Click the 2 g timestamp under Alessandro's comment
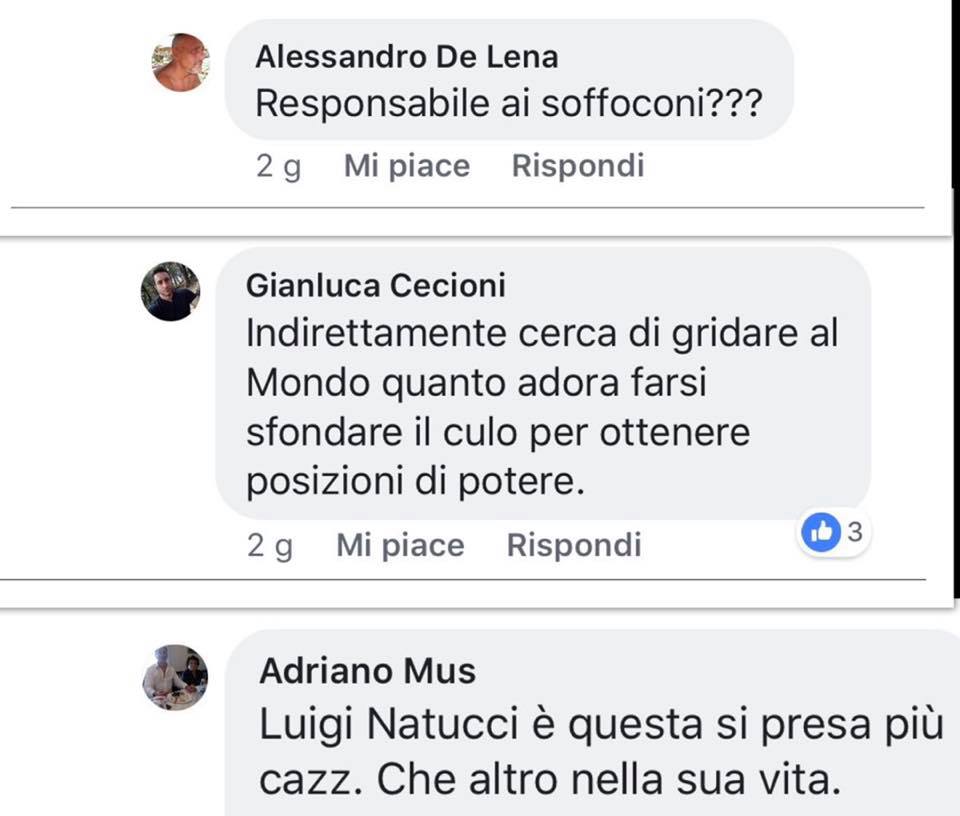960x816 pixels. (279, 167)
